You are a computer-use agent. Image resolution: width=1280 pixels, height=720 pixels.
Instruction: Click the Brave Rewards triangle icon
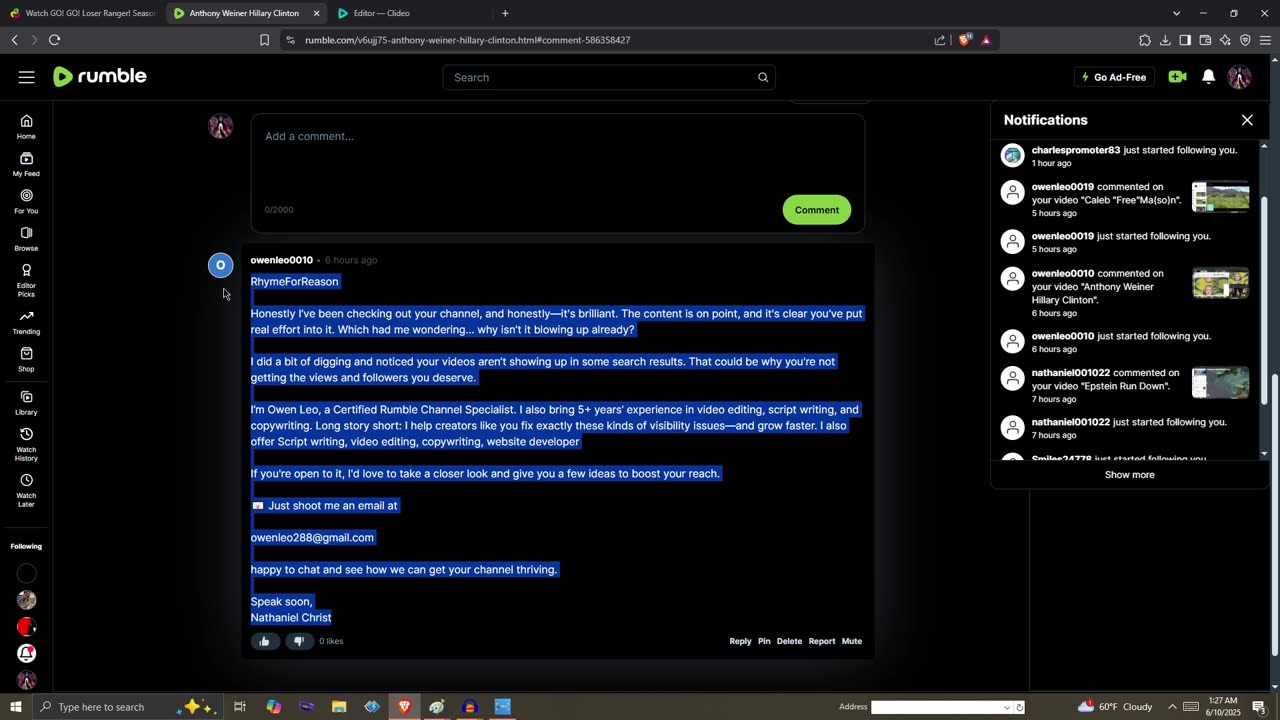(x=986, y=40)
